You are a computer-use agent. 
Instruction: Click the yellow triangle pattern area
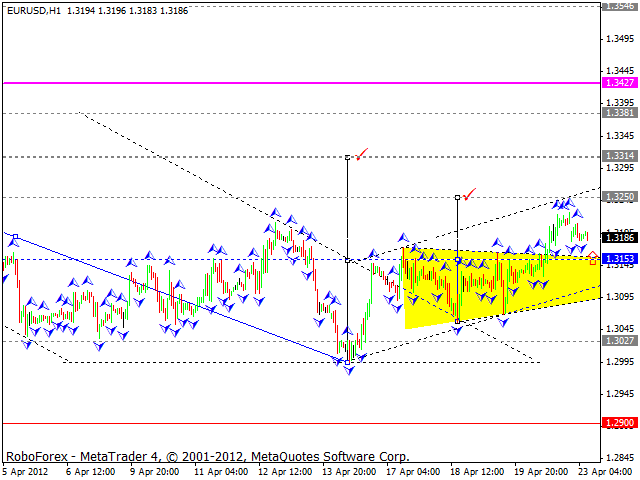point(502,288)
